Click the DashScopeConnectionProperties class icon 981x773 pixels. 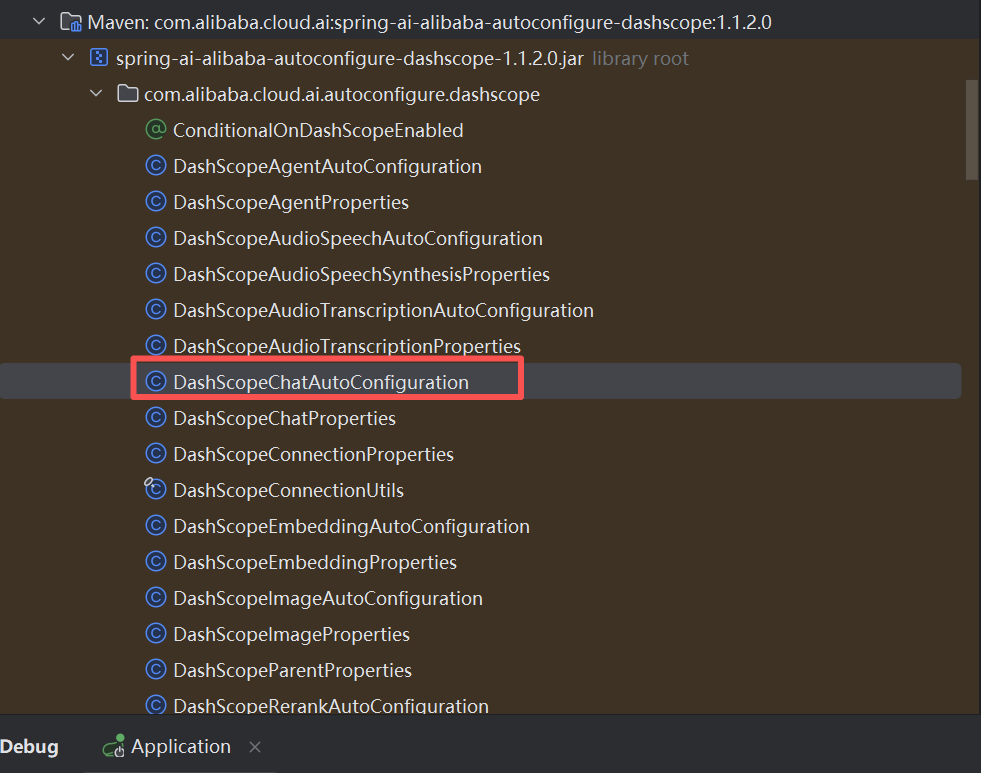pyautogui.click(x=156, y=453)
